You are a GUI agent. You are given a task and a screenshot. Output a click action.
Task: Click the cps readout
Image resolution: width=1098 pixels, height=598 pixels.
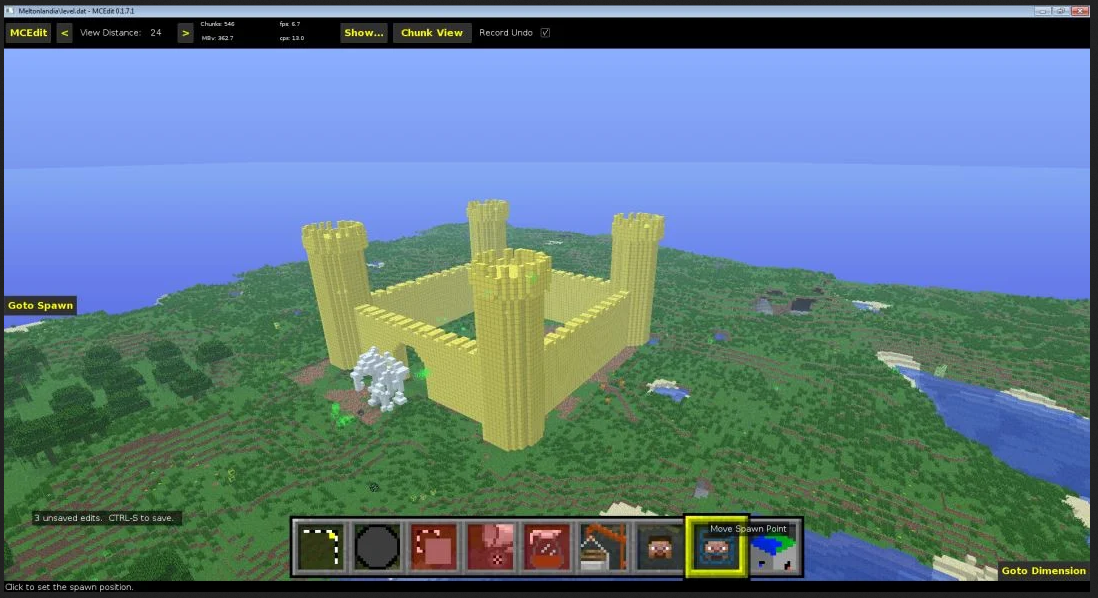point(292,39)
